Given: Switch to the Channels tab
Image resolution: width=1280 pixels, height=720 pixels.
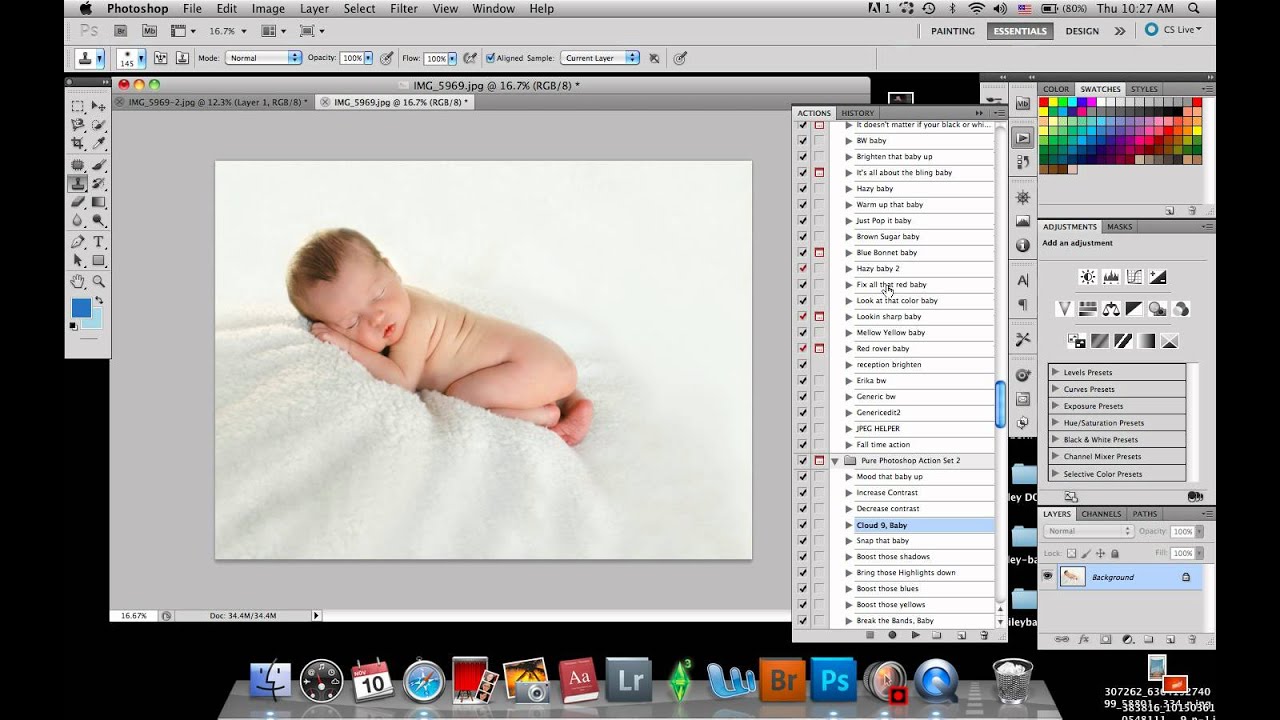Looking at the screenshot, I should tap(1102, 514).
